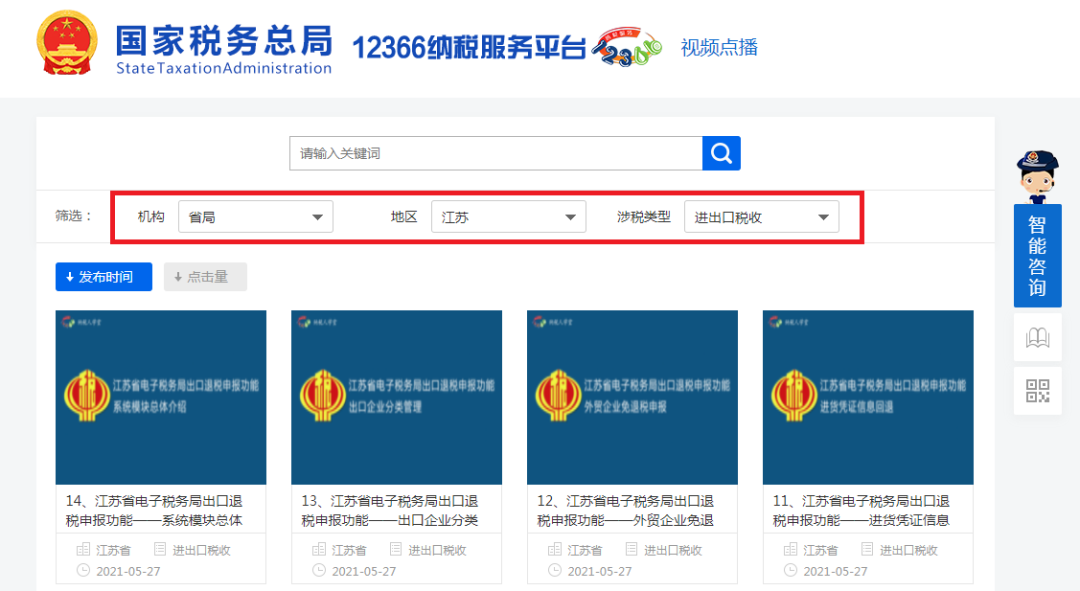Open video thumbnail 外贸企业免退税申报

[632, 397]
